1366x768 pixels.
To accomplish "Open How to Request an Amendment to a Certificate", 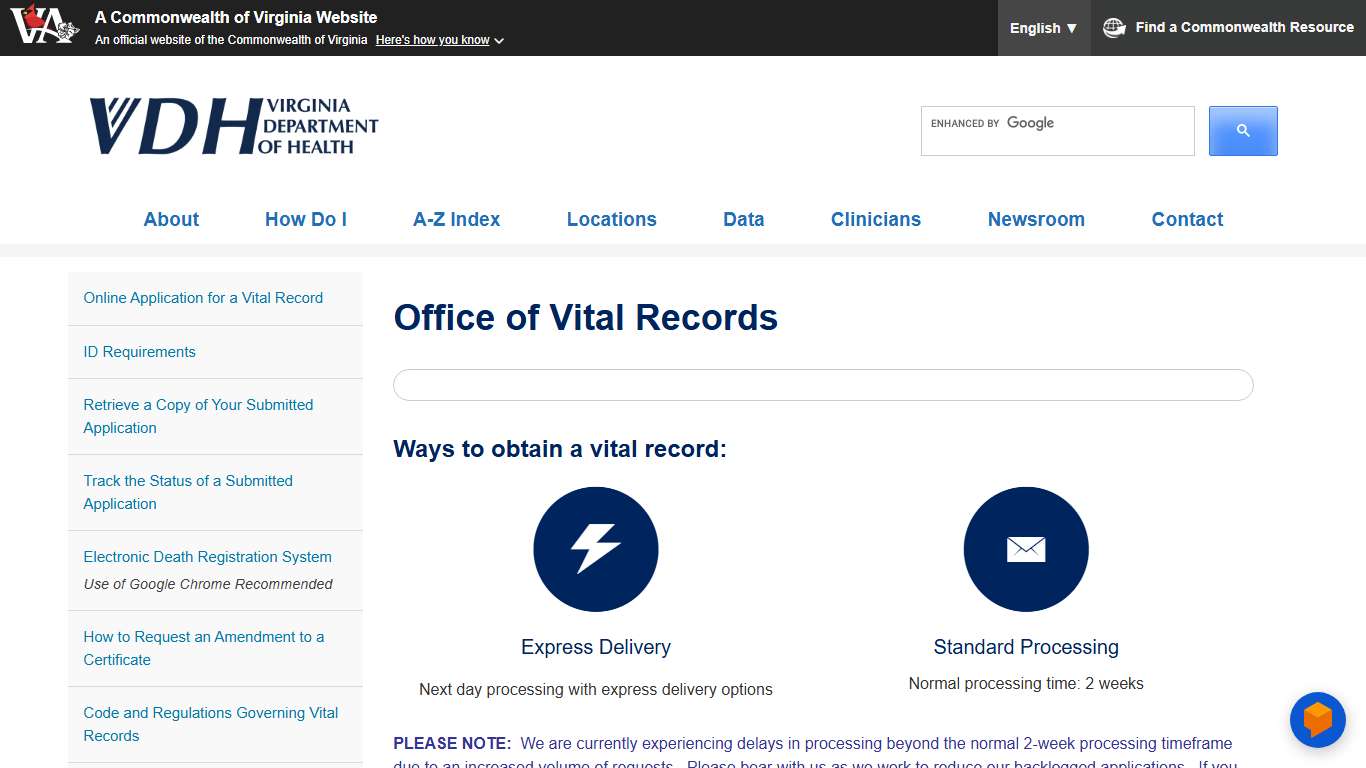I will [x=203, y=648].
